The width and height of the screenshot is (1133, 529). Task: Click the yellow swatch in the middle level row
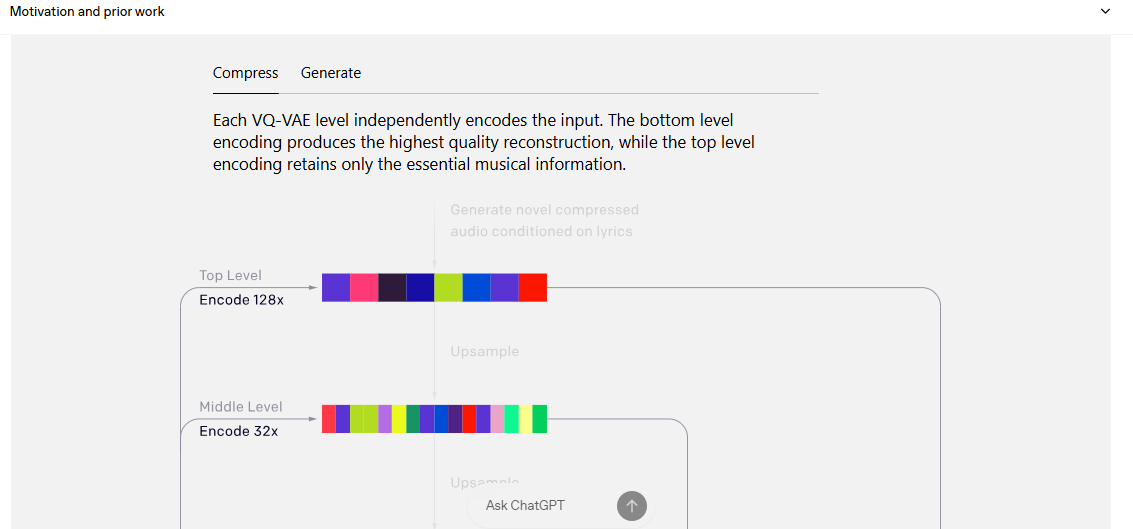click(399, 419)
